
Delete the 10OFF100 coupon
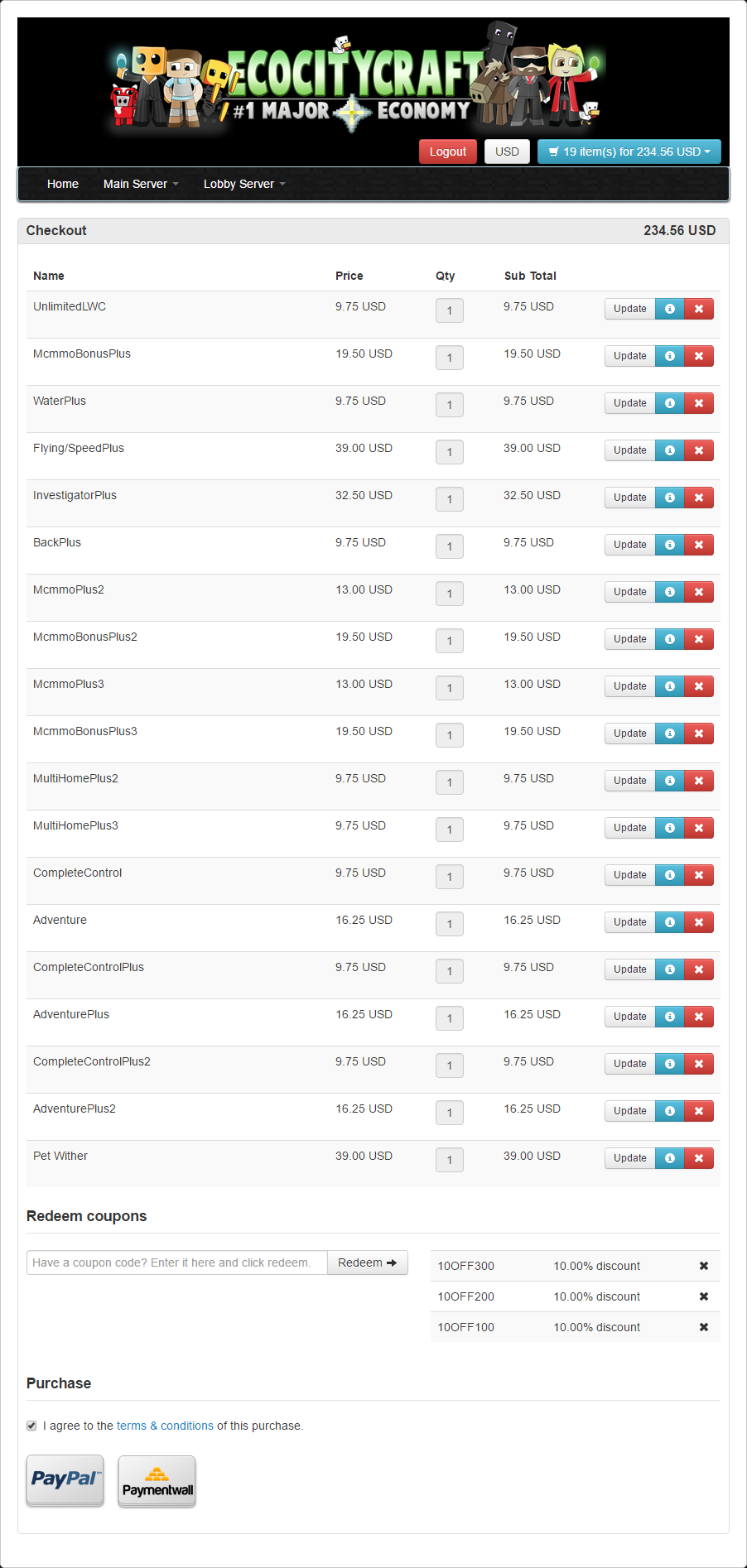point(704,1327)
